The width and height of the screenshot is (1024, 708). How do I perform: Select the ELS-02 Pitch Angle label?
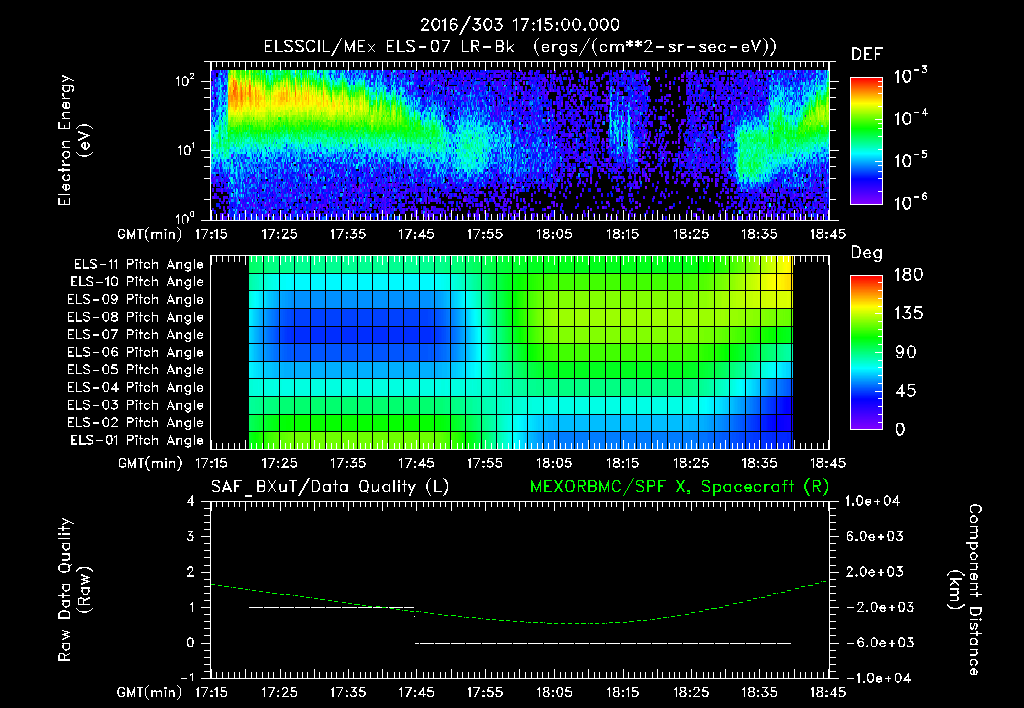click(135, 423)
